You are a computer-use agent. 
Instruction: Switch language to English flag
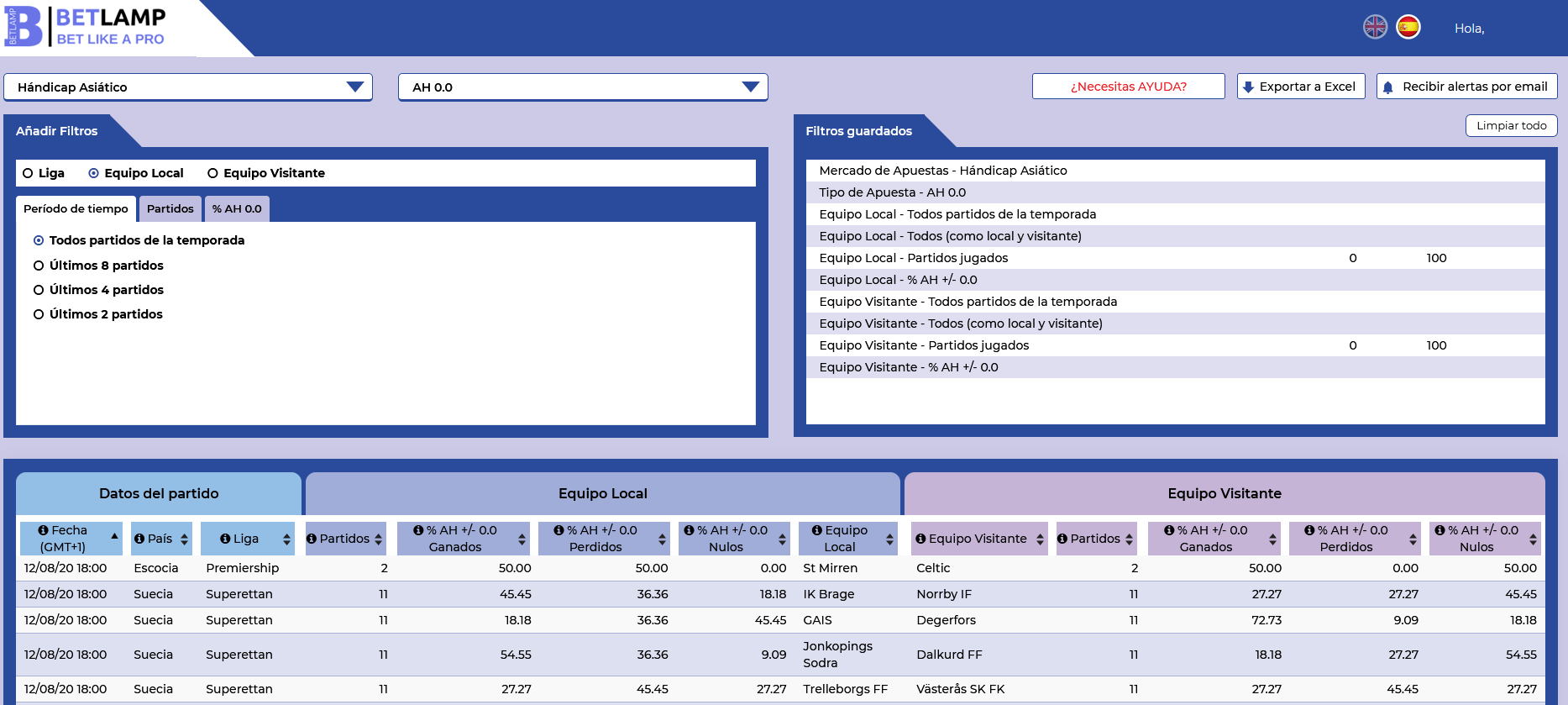1375,27
